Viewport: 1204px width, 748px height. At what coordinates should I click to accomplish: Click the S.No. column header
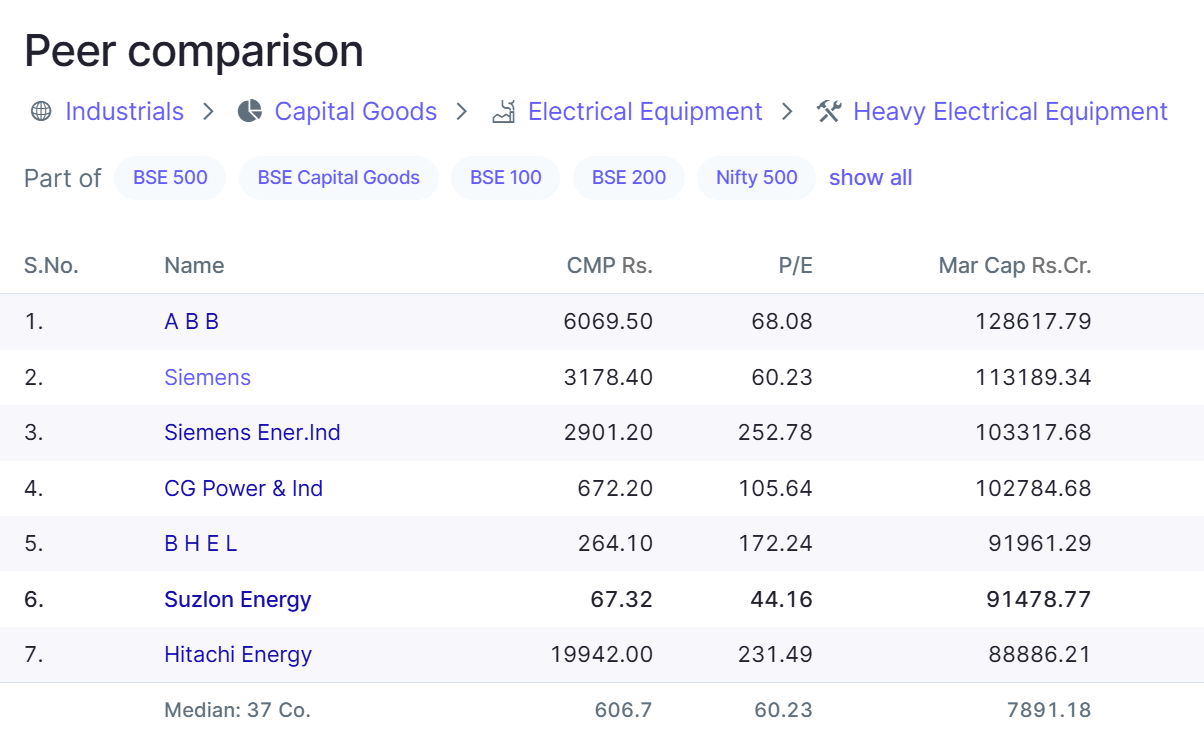[51, 266]
